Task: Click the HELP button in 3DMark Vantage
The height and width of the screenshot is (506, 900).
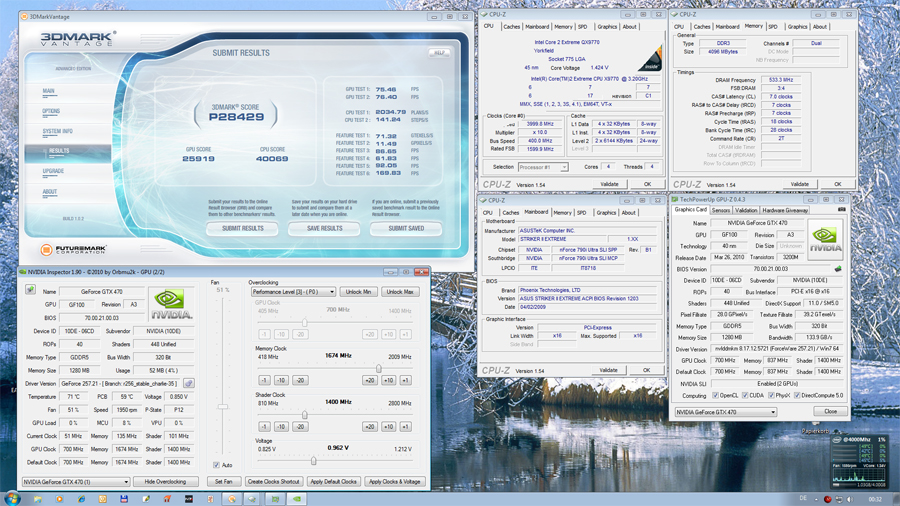Action: pos(439,53)
